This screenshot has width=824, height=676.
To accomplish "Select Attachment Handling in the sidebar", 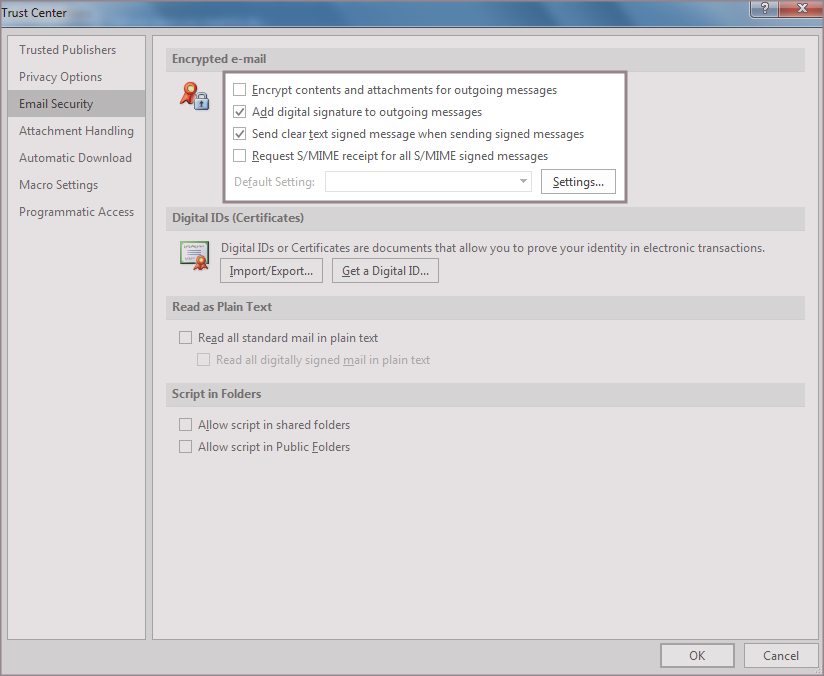I will pyautogui.click(x=76, y=131).
